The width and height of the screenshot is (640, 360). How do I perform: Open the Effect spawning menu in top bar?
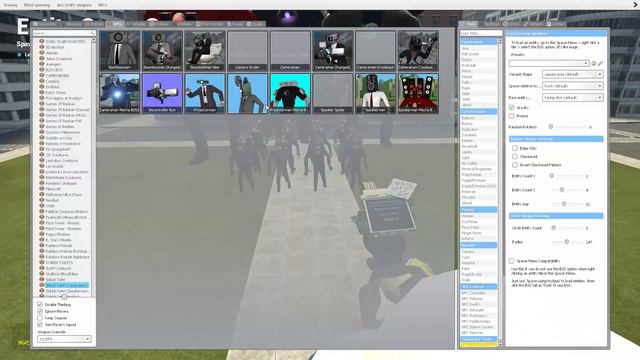click(x=37, y=5)
